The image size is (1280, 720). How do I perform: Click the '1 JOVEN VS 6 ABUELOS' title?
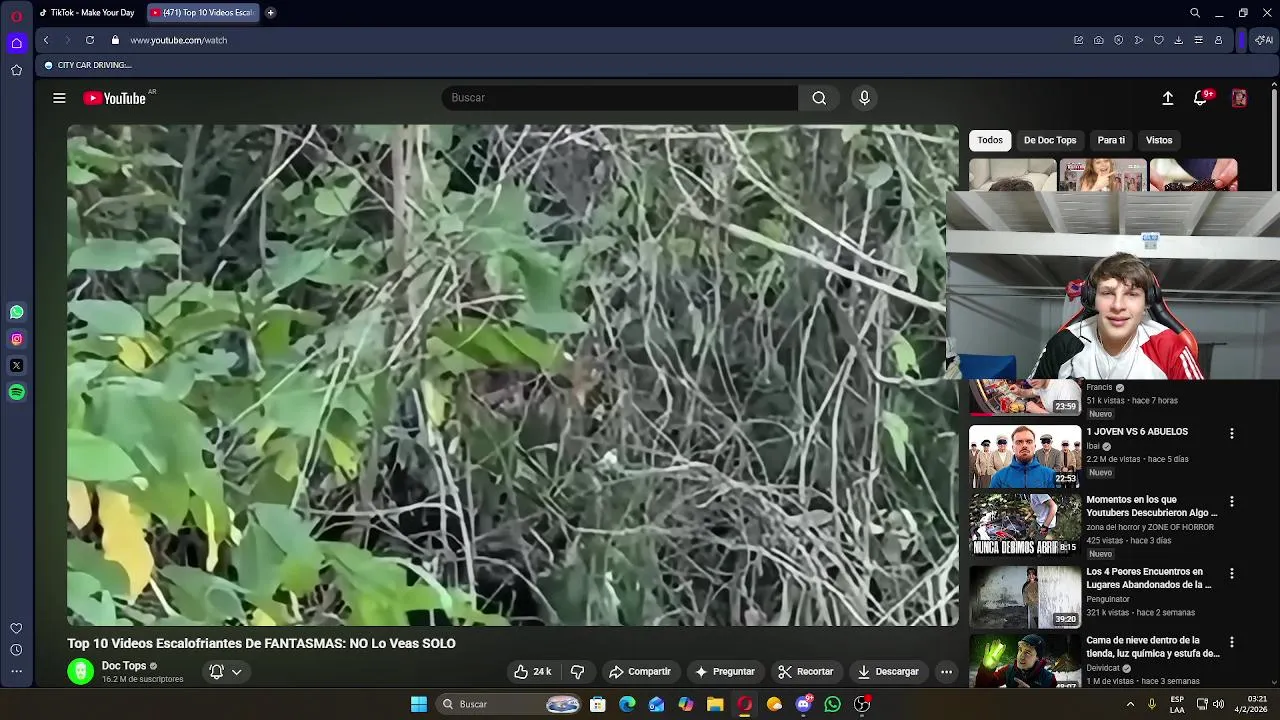(x=1137, y=432)
